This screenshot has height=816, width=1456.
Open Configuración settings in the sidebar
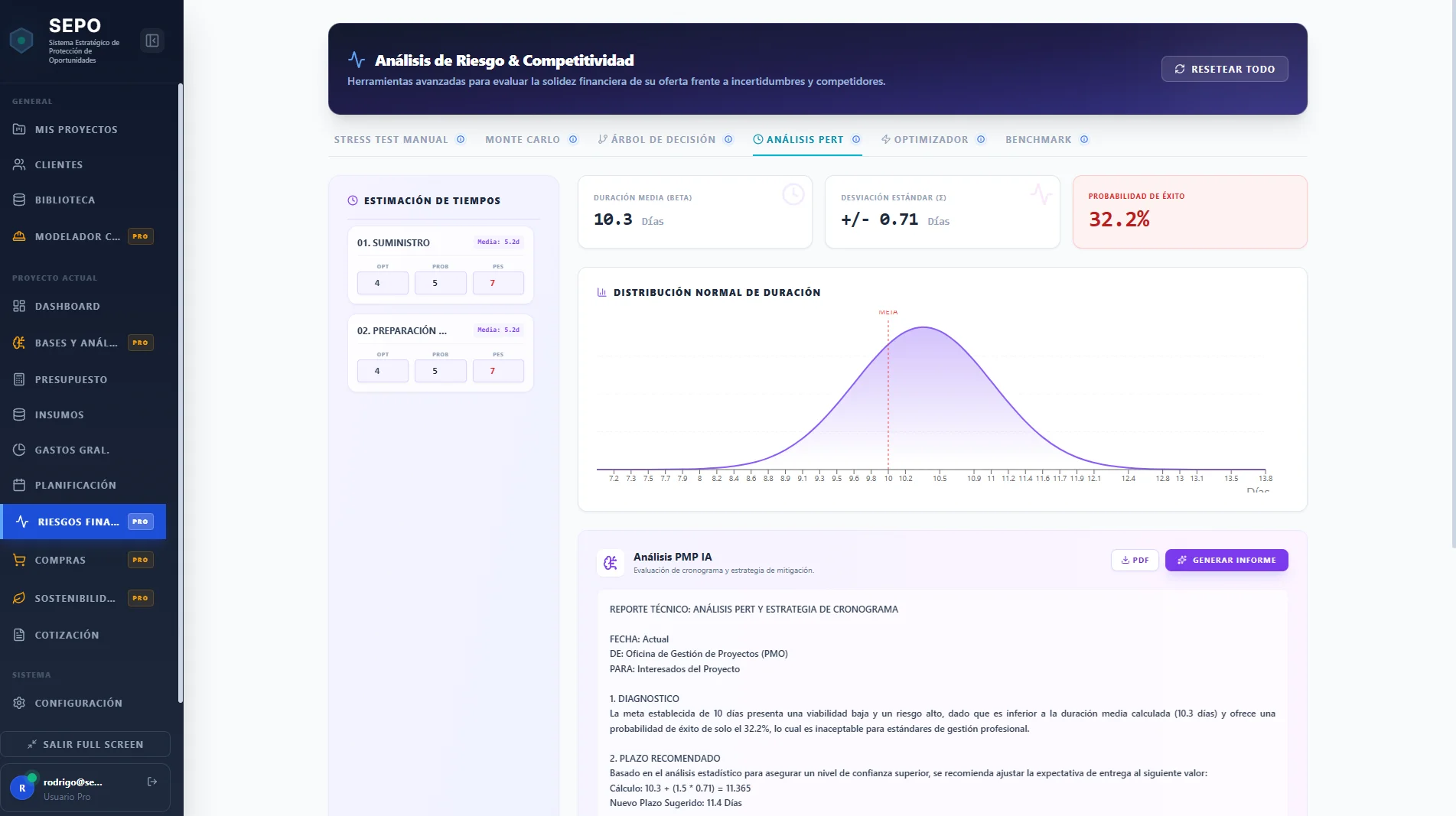(x=78, y=703)
